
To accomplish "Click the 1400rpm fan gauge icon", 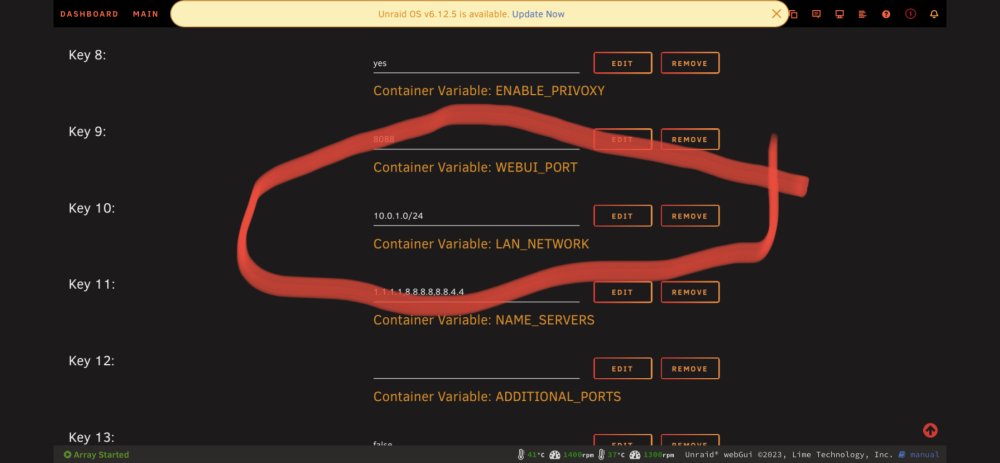I will pos(555,455).
